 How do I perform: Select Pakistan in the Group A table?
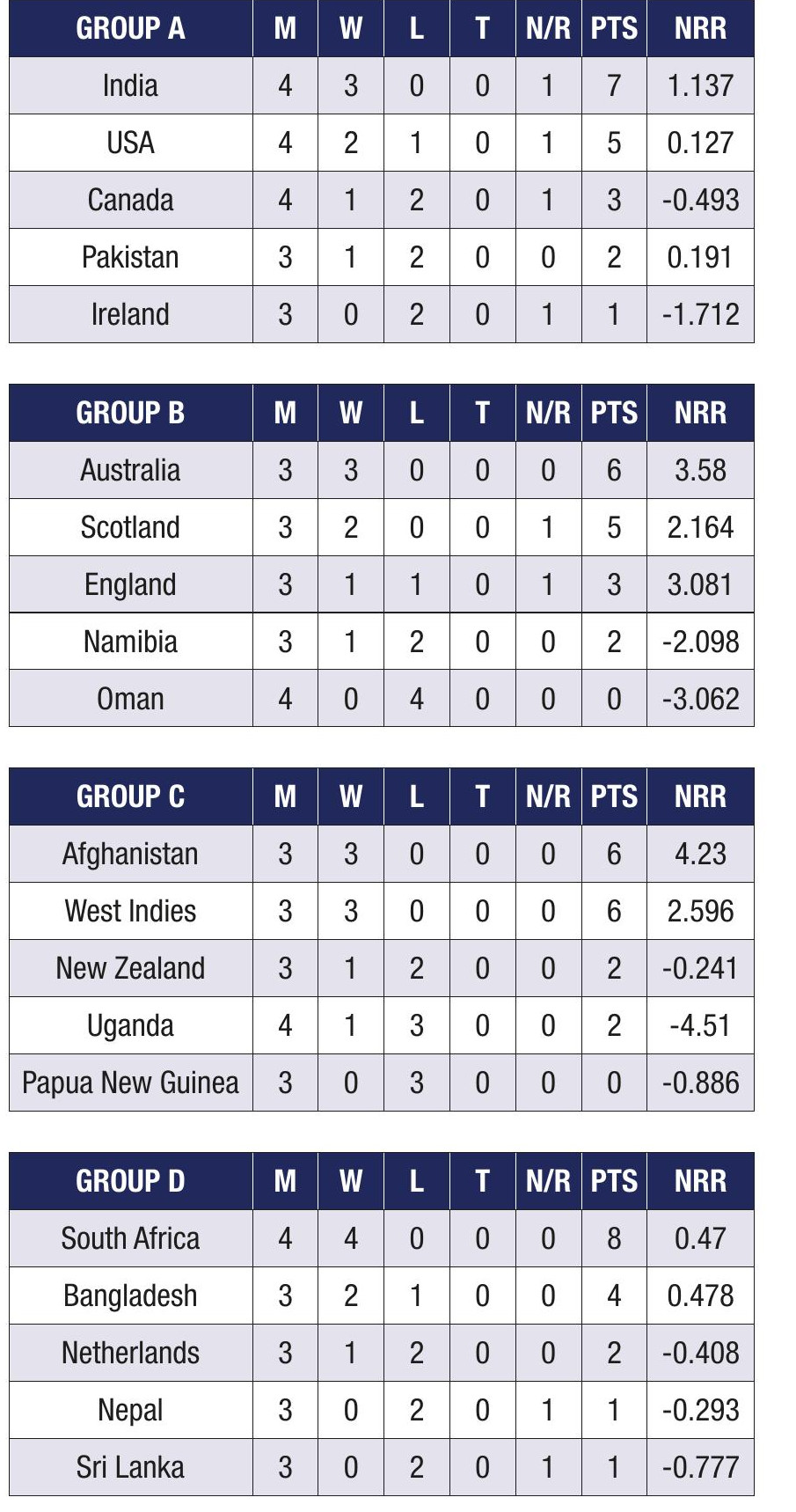[130, 257]
